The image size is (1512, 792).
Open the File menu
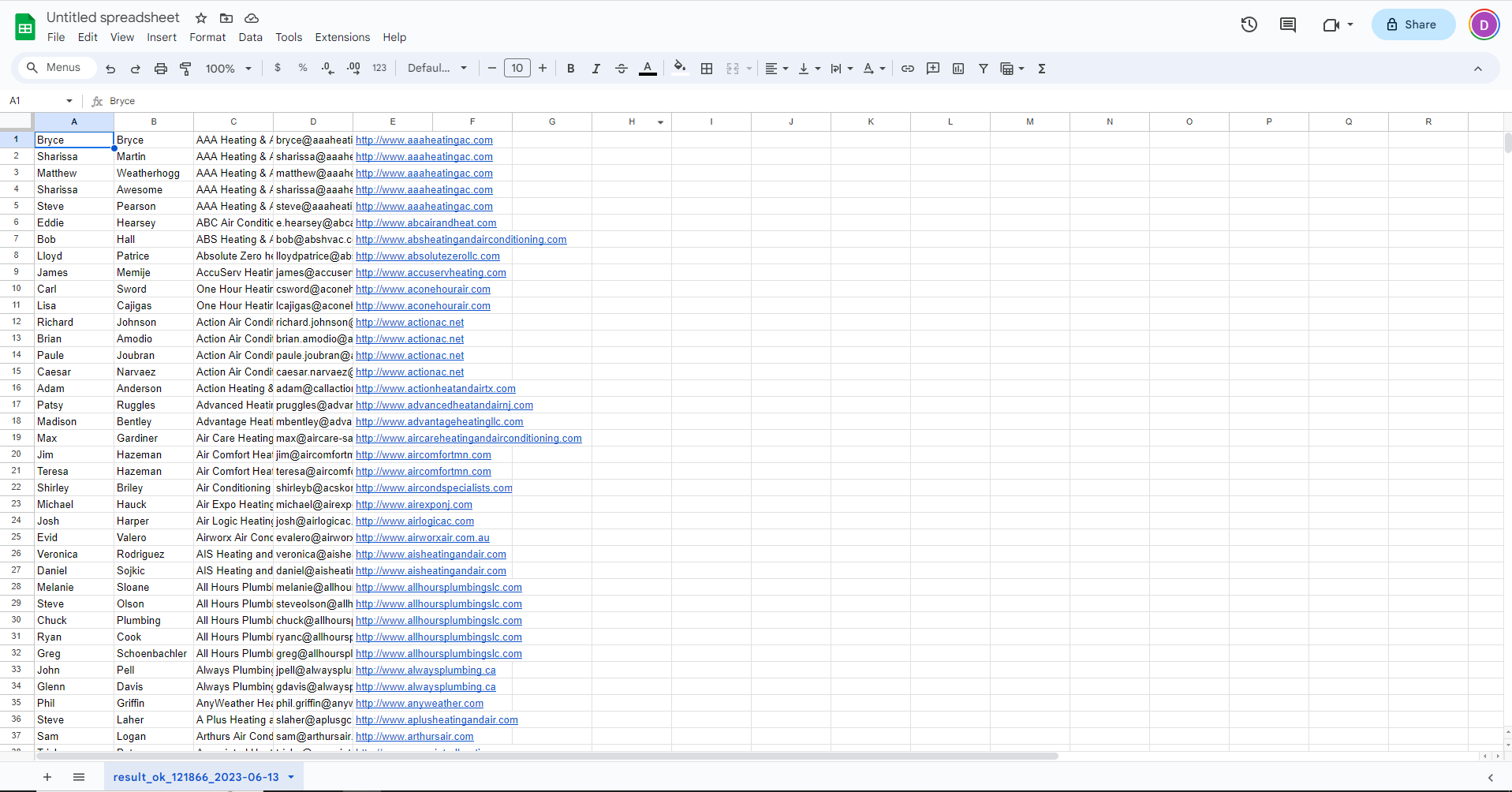pyautogui.click(x=56, y=37)
